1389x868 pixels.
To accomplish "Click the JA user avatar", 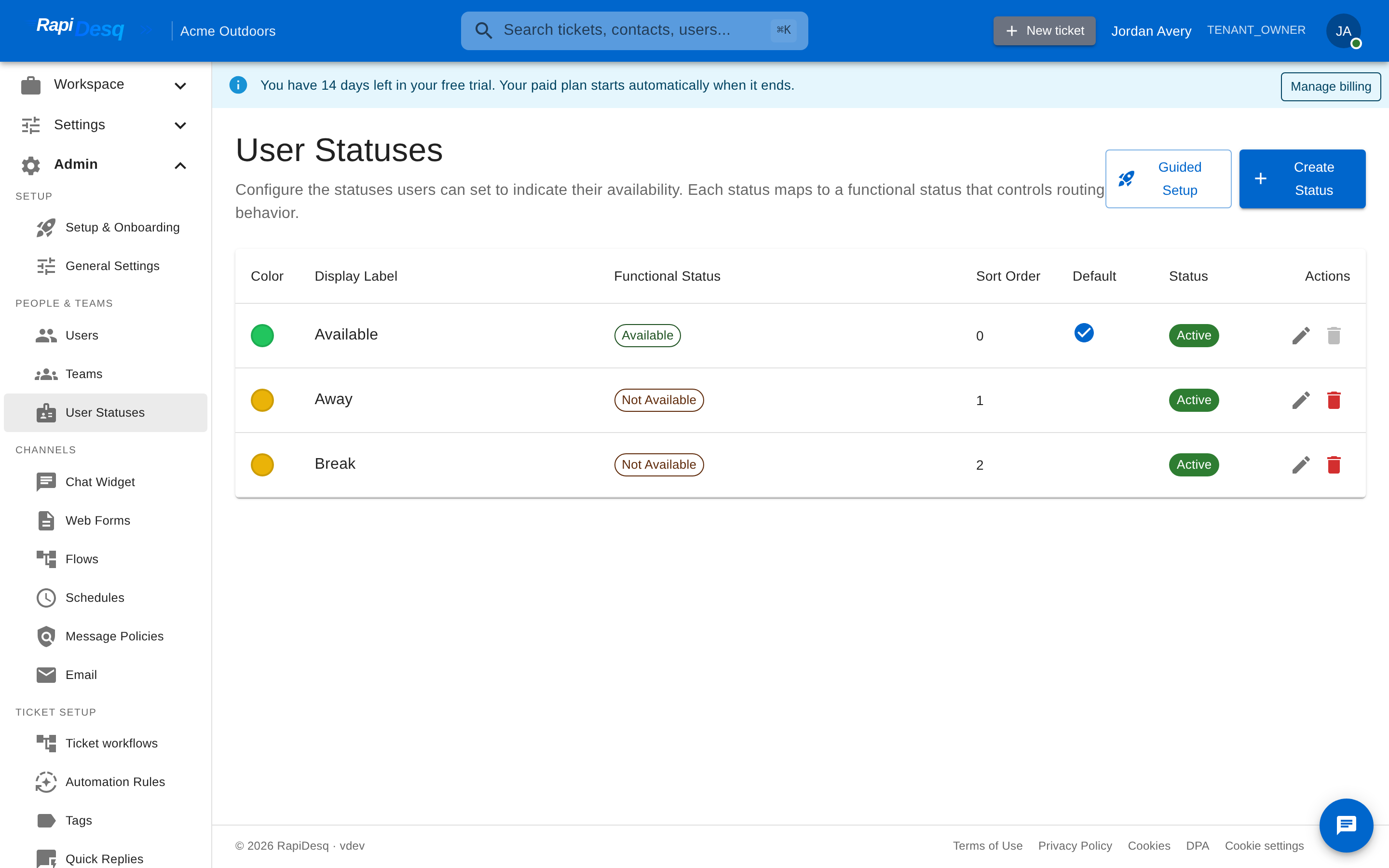I will (x=1343, y=31).
